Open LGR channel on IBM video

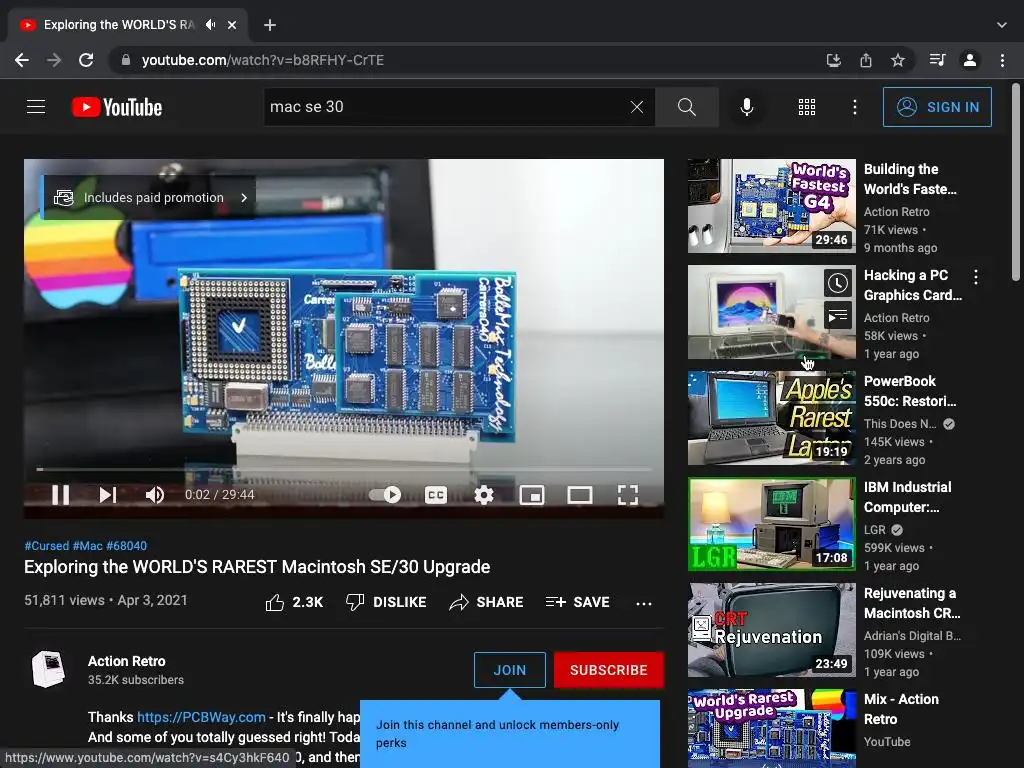pos(875,530)
